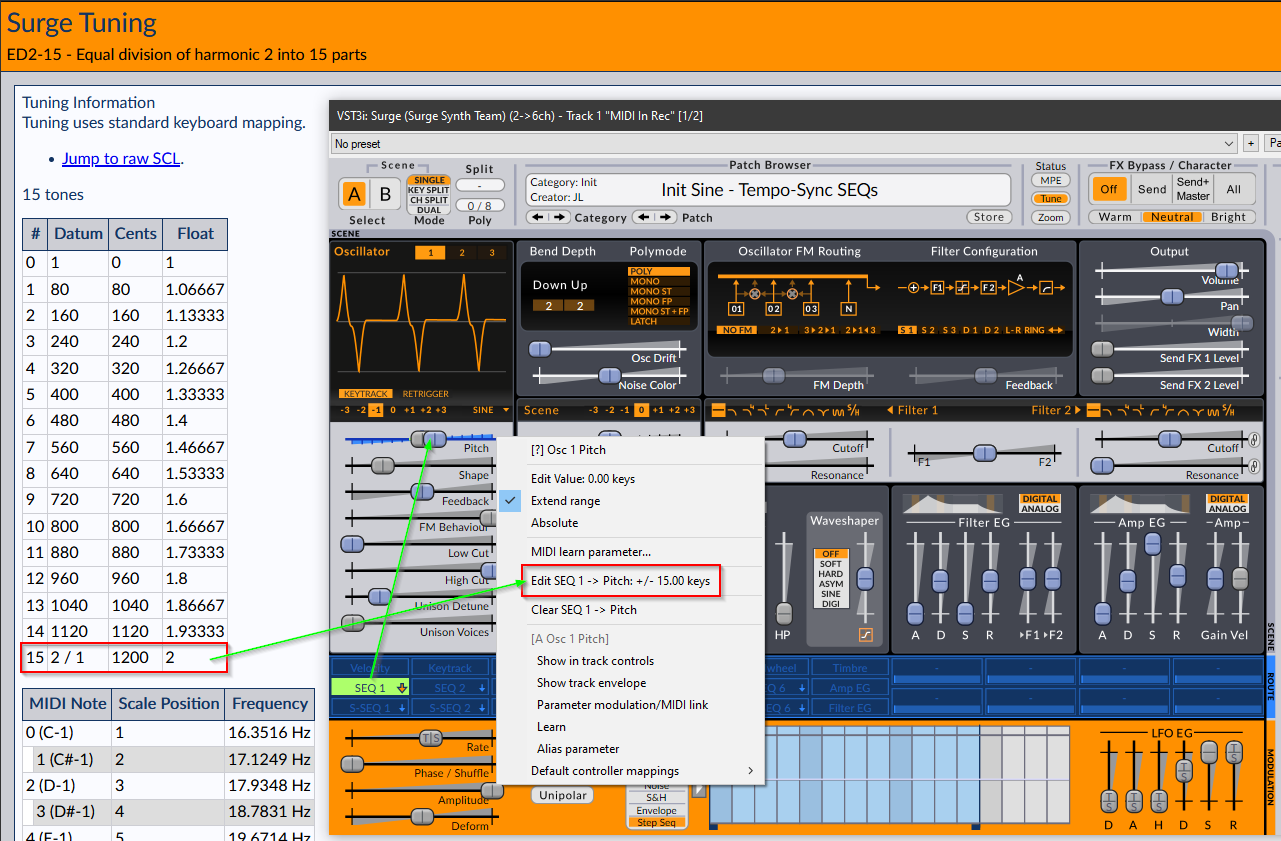Open SEQ 2 modulation source arrow
Image resolution: width=1281 pixels, height=841 pixels.
click(483, 687)
